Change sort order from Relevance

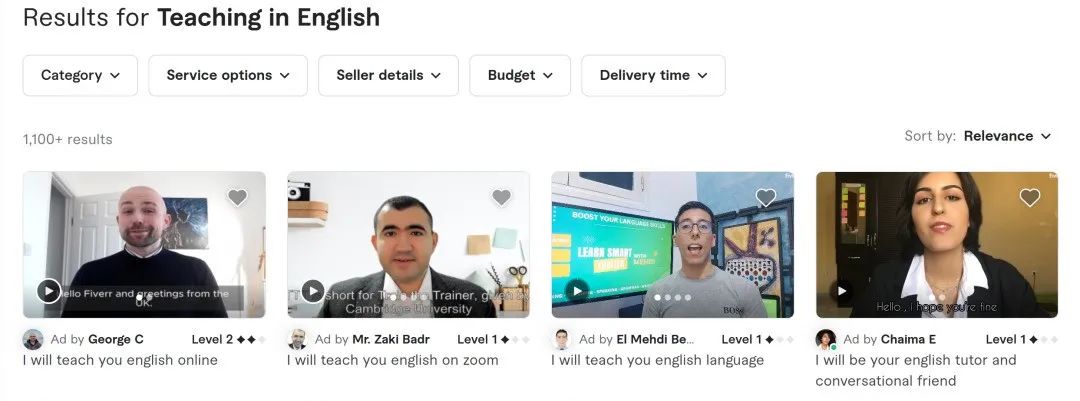click(1008, 136)
